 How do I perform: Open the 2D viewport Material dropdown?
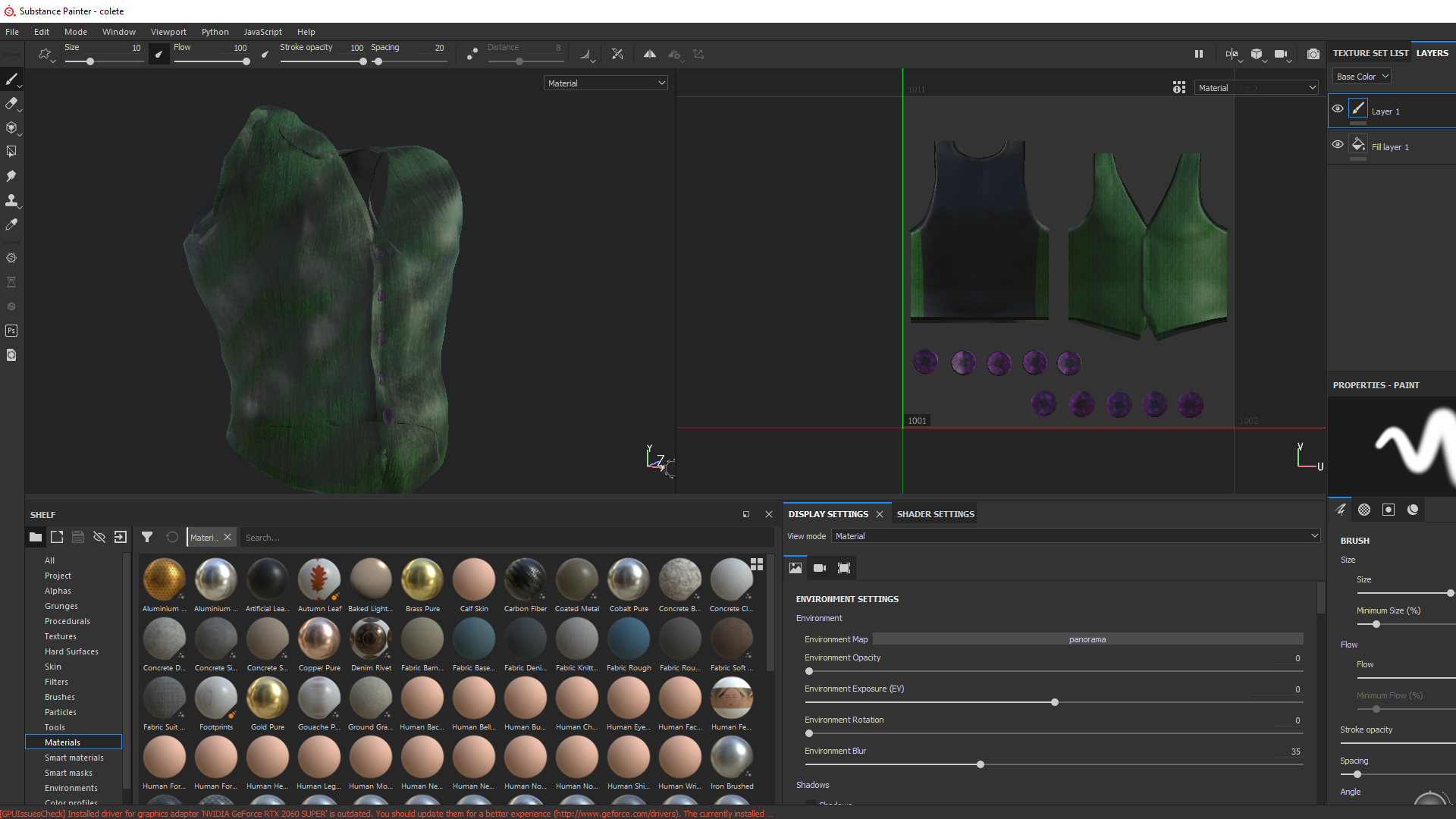coord(1257,88)
